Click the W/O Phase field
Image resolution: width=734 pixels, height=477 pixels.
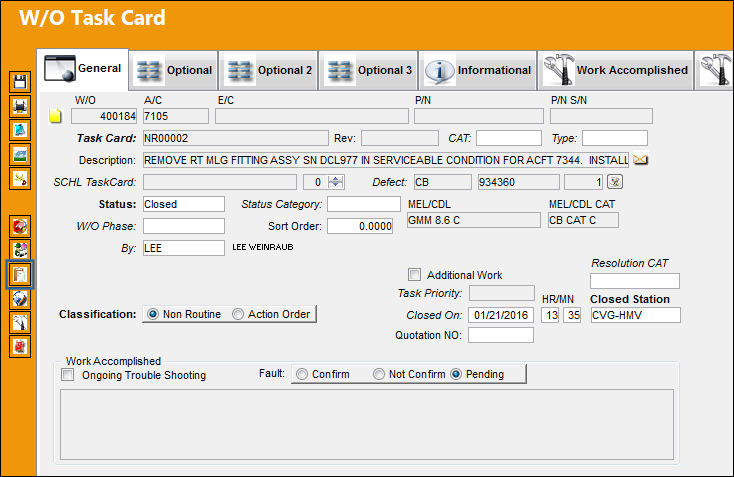point(184,226)
